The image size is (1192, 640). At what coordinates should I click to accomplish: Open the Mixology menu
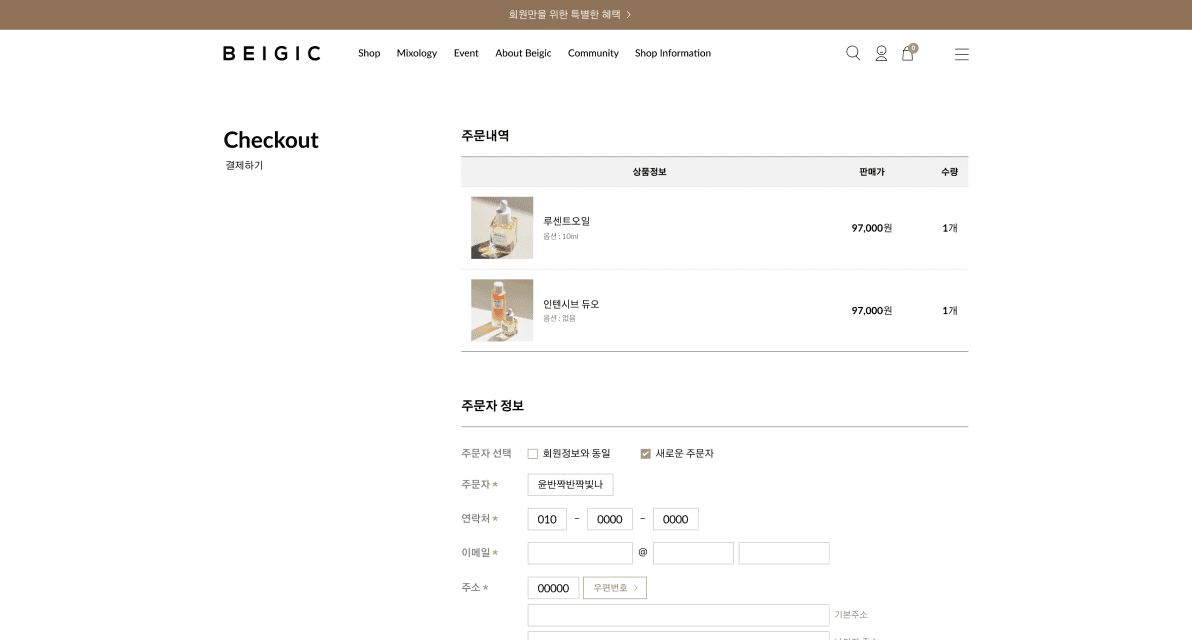(417, 53)
